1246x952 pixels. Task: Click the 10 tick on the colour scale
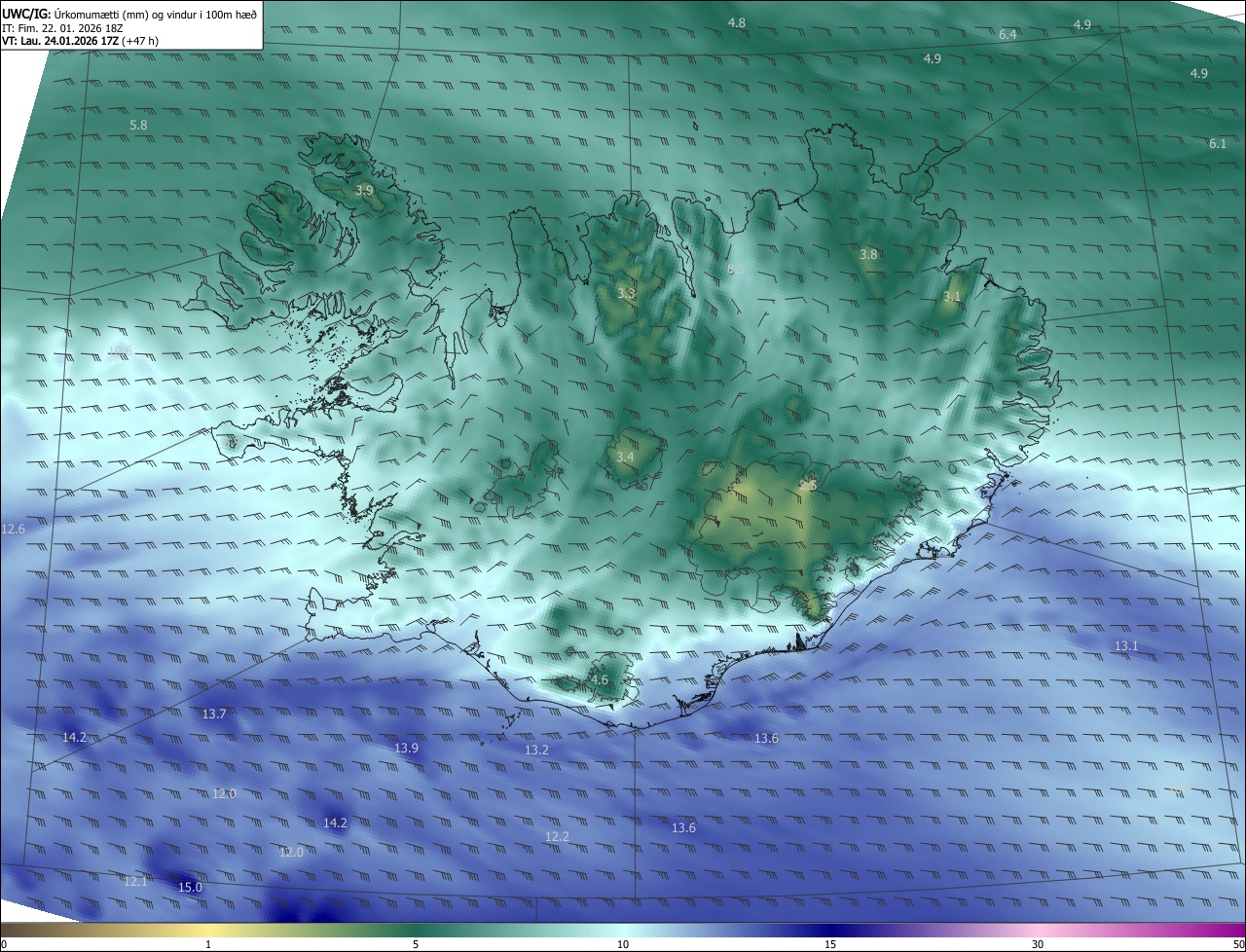pyautogui.click(x=623, y=944)
